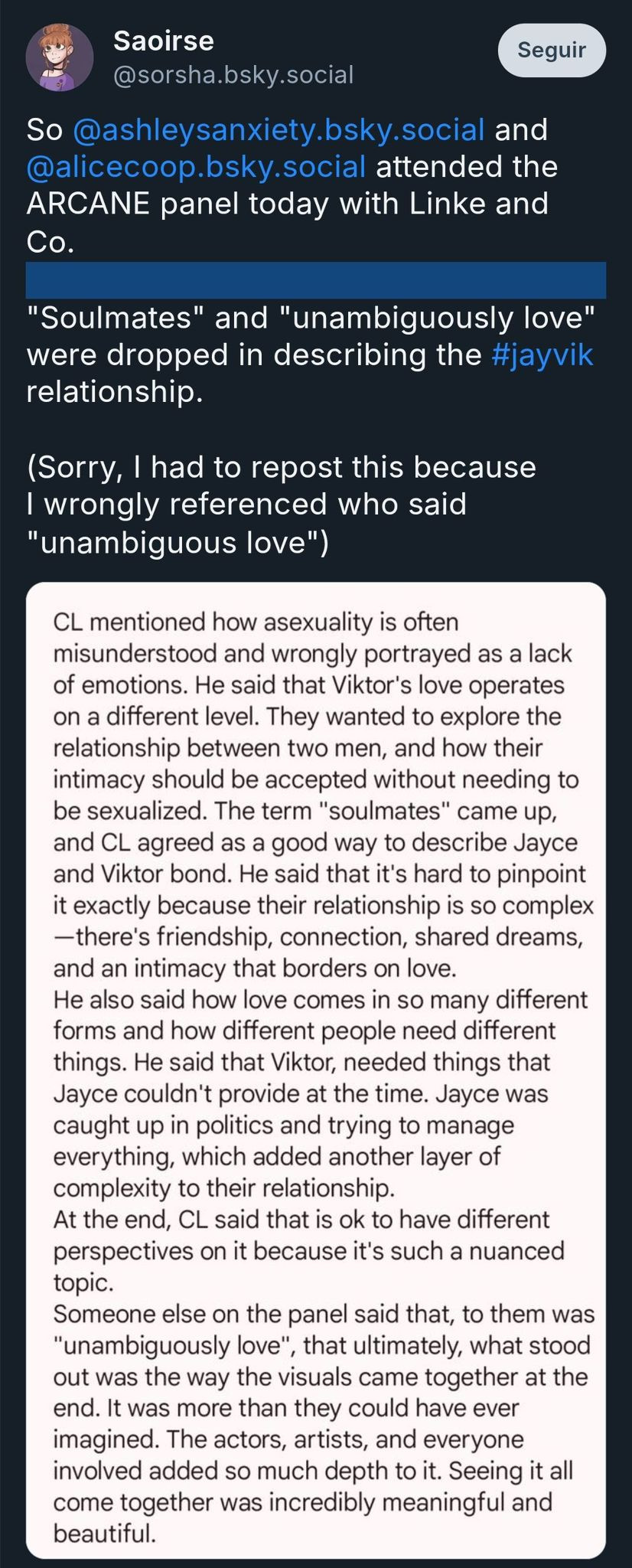This screenshot has width=632, height=1568.
Task: Click the "ARCANE panel today with Linke" line
Action: [287, 204]
